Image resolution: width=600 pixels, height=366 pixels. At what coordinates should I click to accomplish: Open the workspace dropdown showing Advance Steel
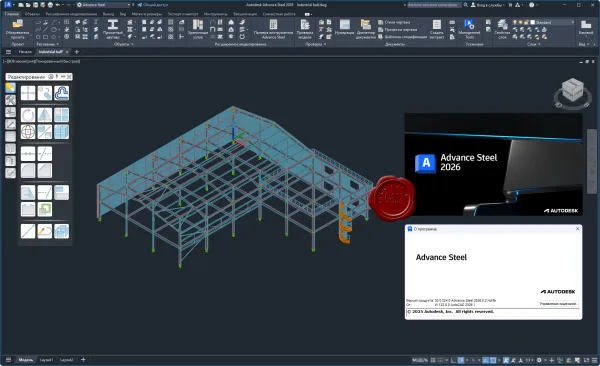(x=103, y=5)
